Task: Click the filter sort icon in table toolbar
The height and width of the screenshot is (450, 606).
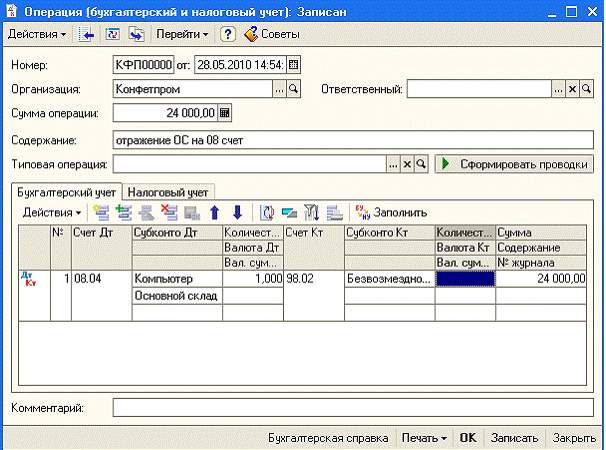Action: point(312,213)
